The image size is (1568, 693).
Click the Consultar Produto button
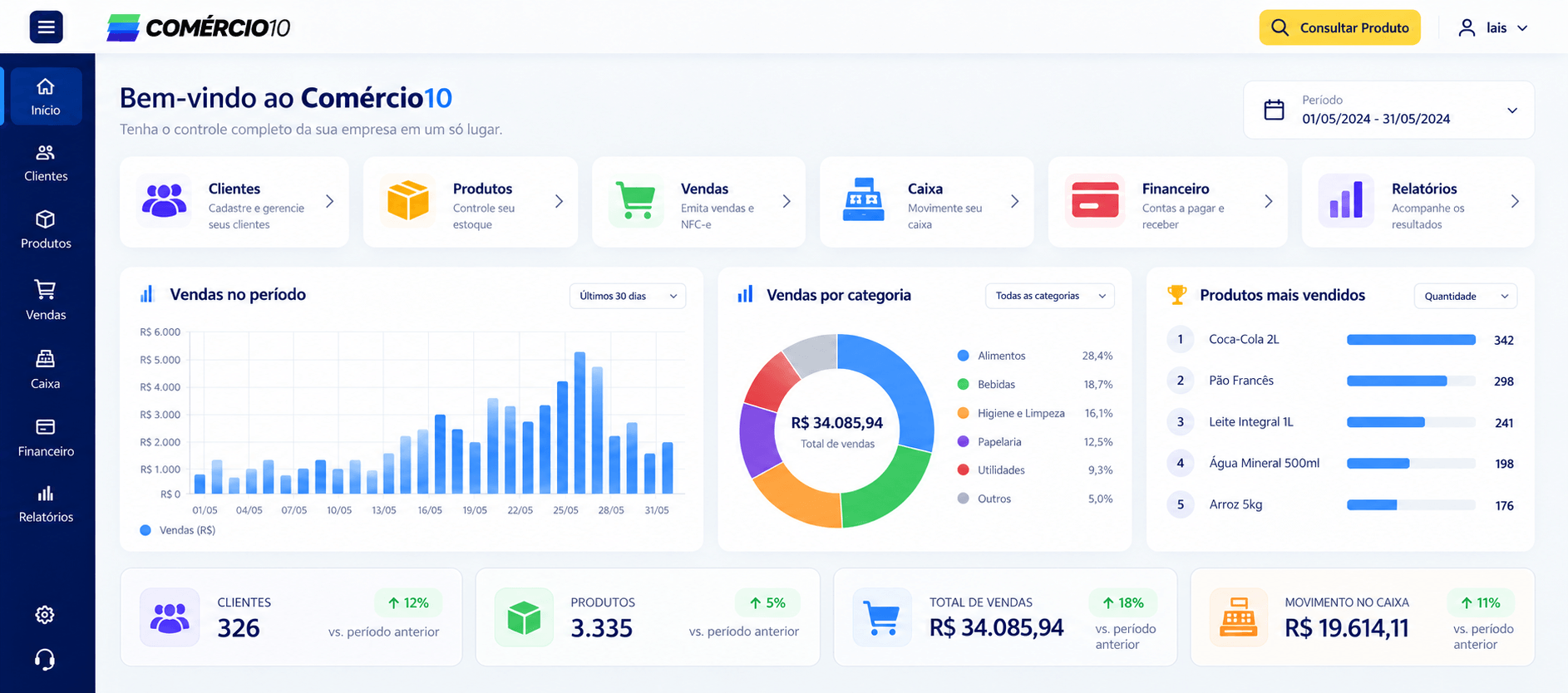(1339, 27)
